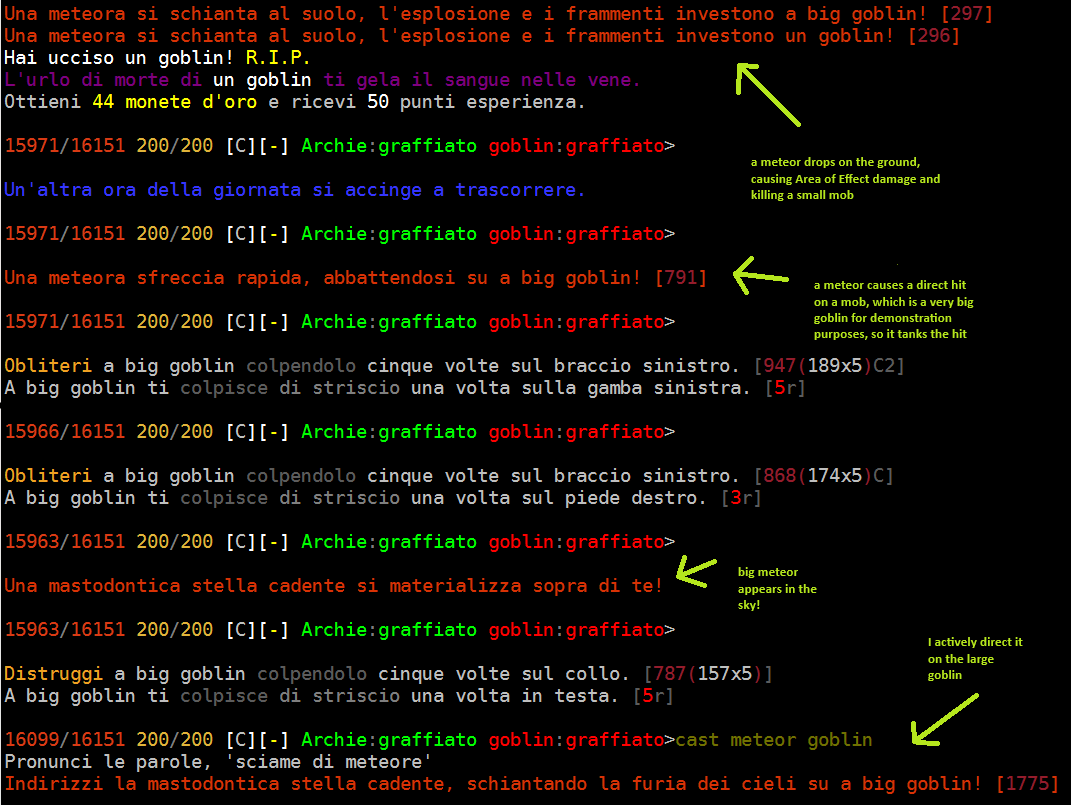Toggle the [-] flag on the bottom prompt

(272, 739)
